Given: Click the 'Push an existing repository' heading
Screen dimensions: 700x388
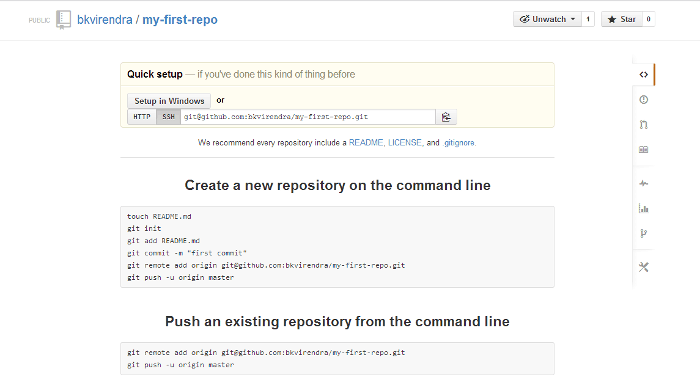Looking at the screenshot, I should 338,321.
